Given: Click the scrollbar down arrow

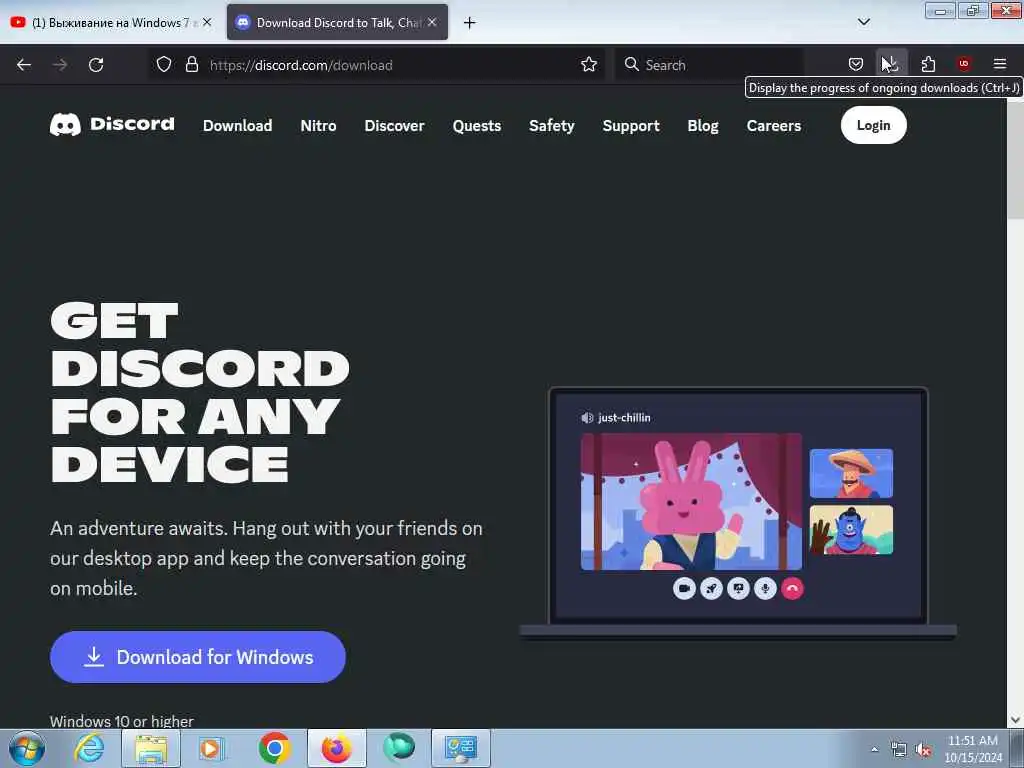Looking at the screenshot, I should [x=1015, y=720].
